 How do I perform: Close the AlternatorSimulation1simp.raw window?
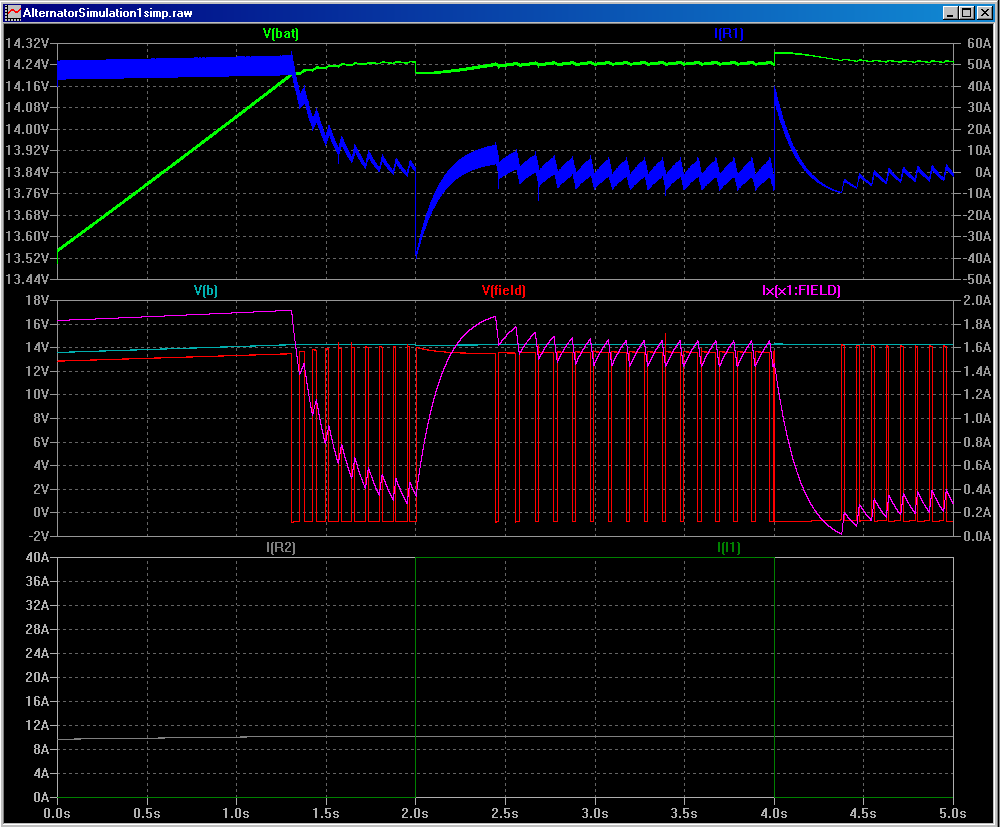(x=985, y=13)
